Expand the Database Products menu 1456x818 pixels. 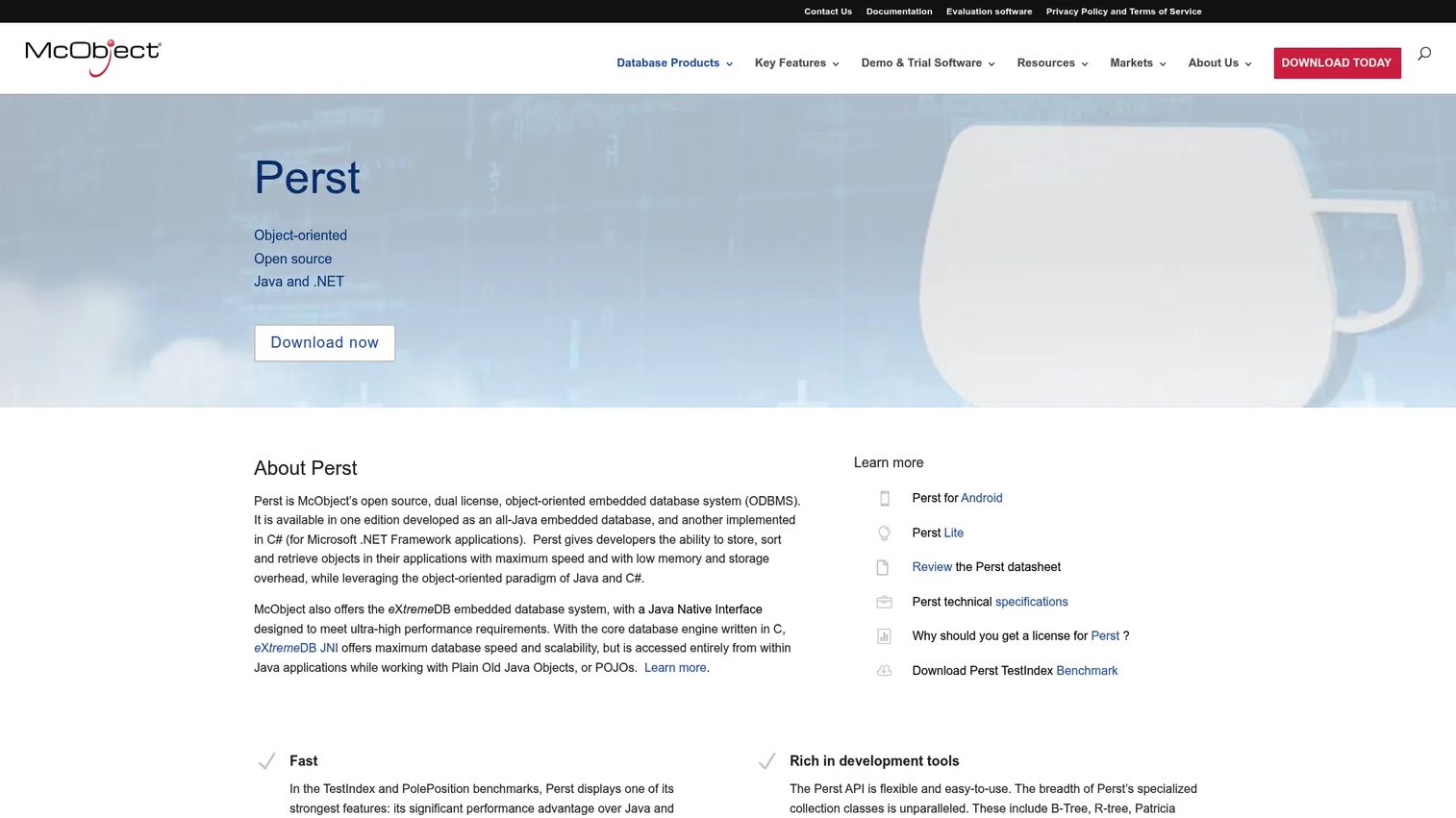(674, 63)
